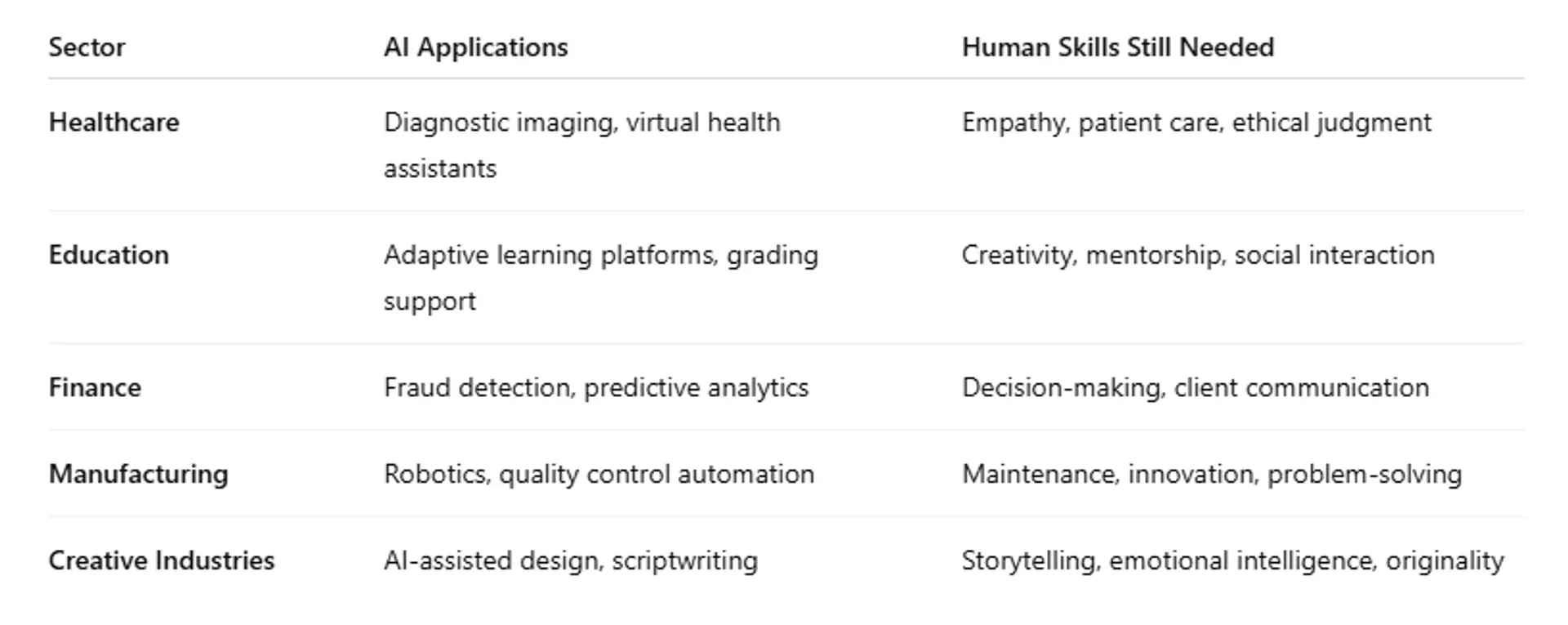The height and width of the screenshot is (625, 1568).
Task: Select the Healthcare row label
Action: click(x=114, y=123)
